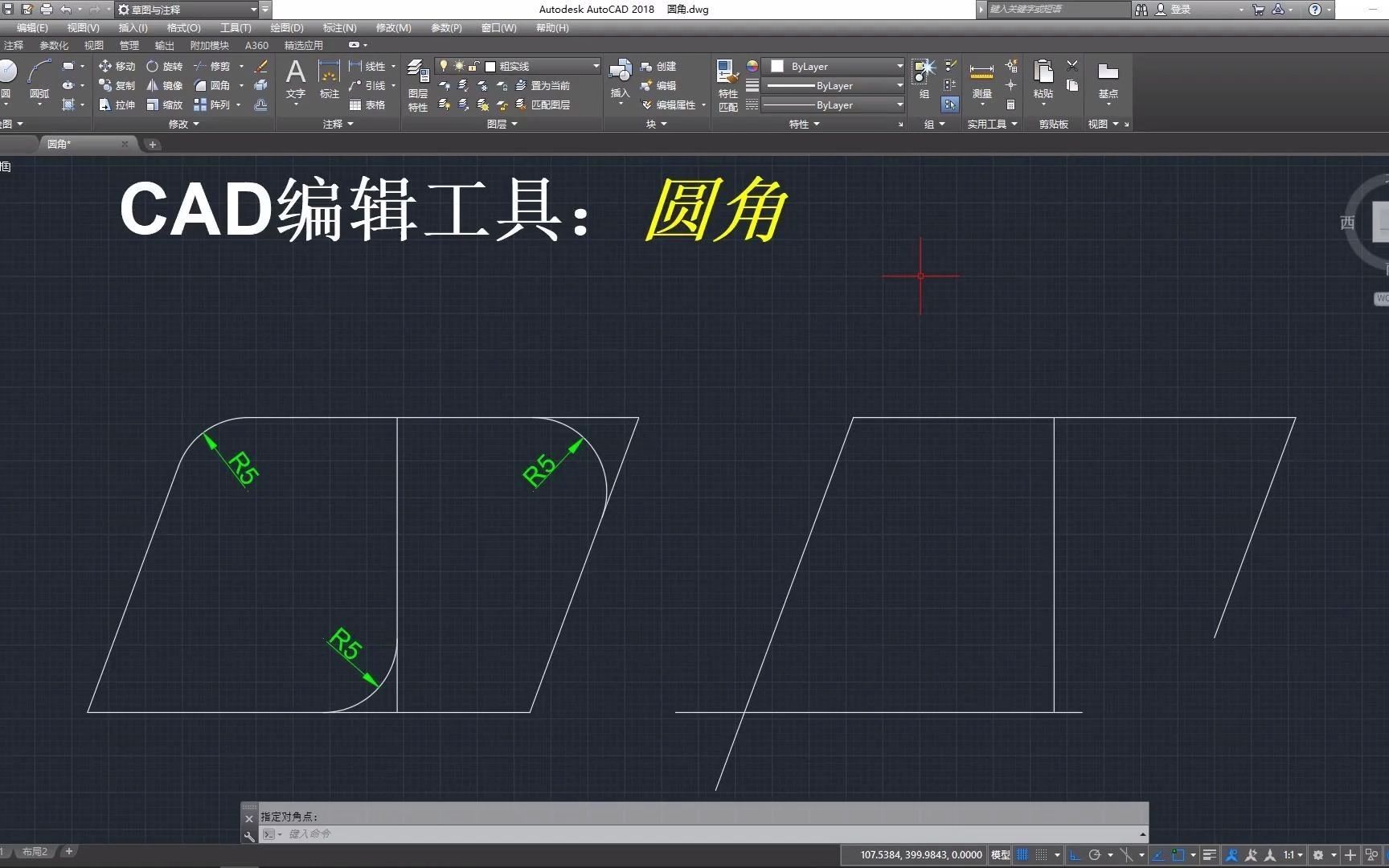Toggle object snap in status bar
Image resolution: width=1389 pixels, height=868 pixels.
coord(1178,855)
